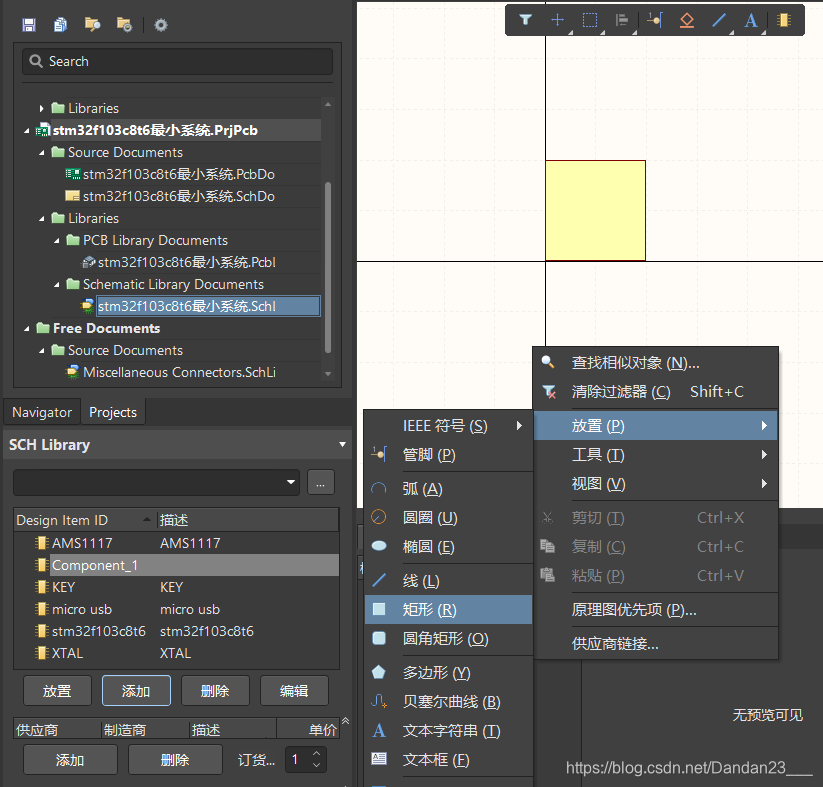Open the settings gear icon
The width and height of the screenshot is (823, 787).
coord(159,24)
